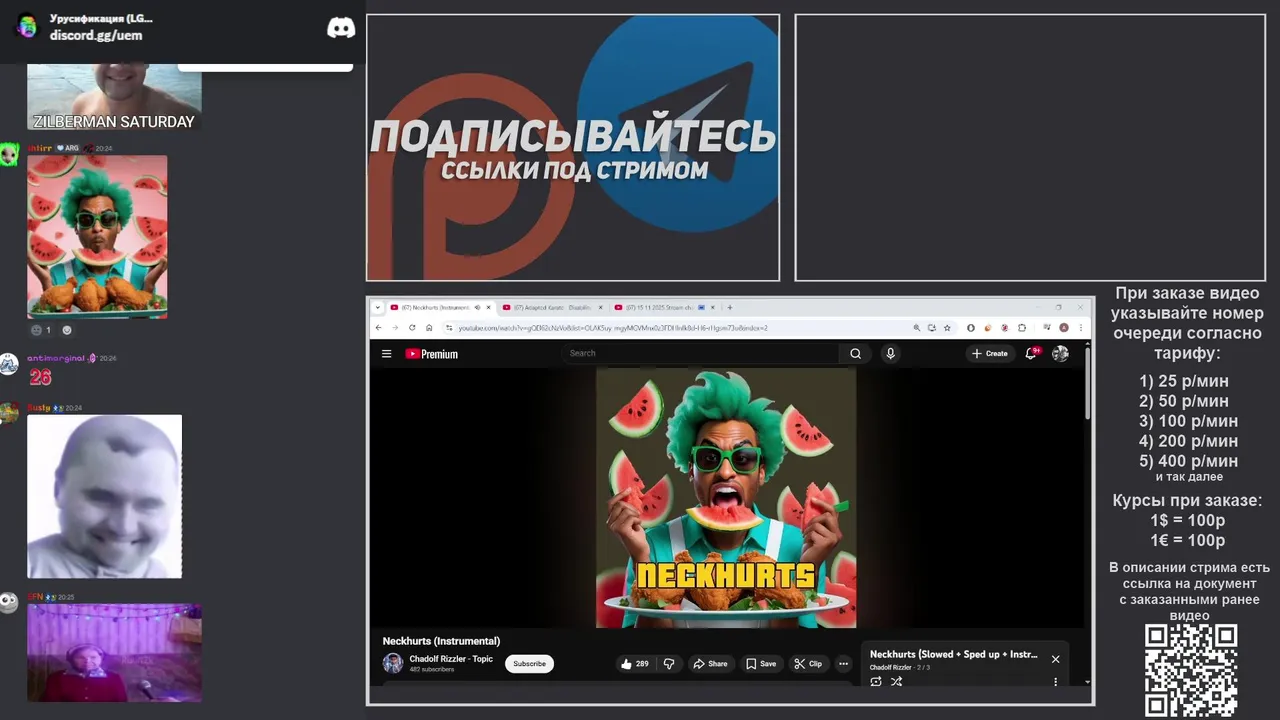Click the Подписывайтесь banner image
Viewport: 1280px width, 720px height.
pos(573,148)
